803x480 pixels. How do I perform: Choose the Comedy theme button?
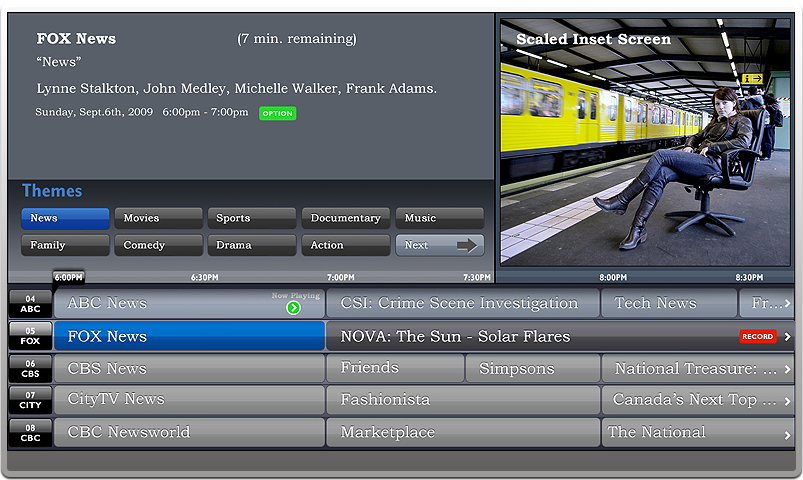point(159,245)
